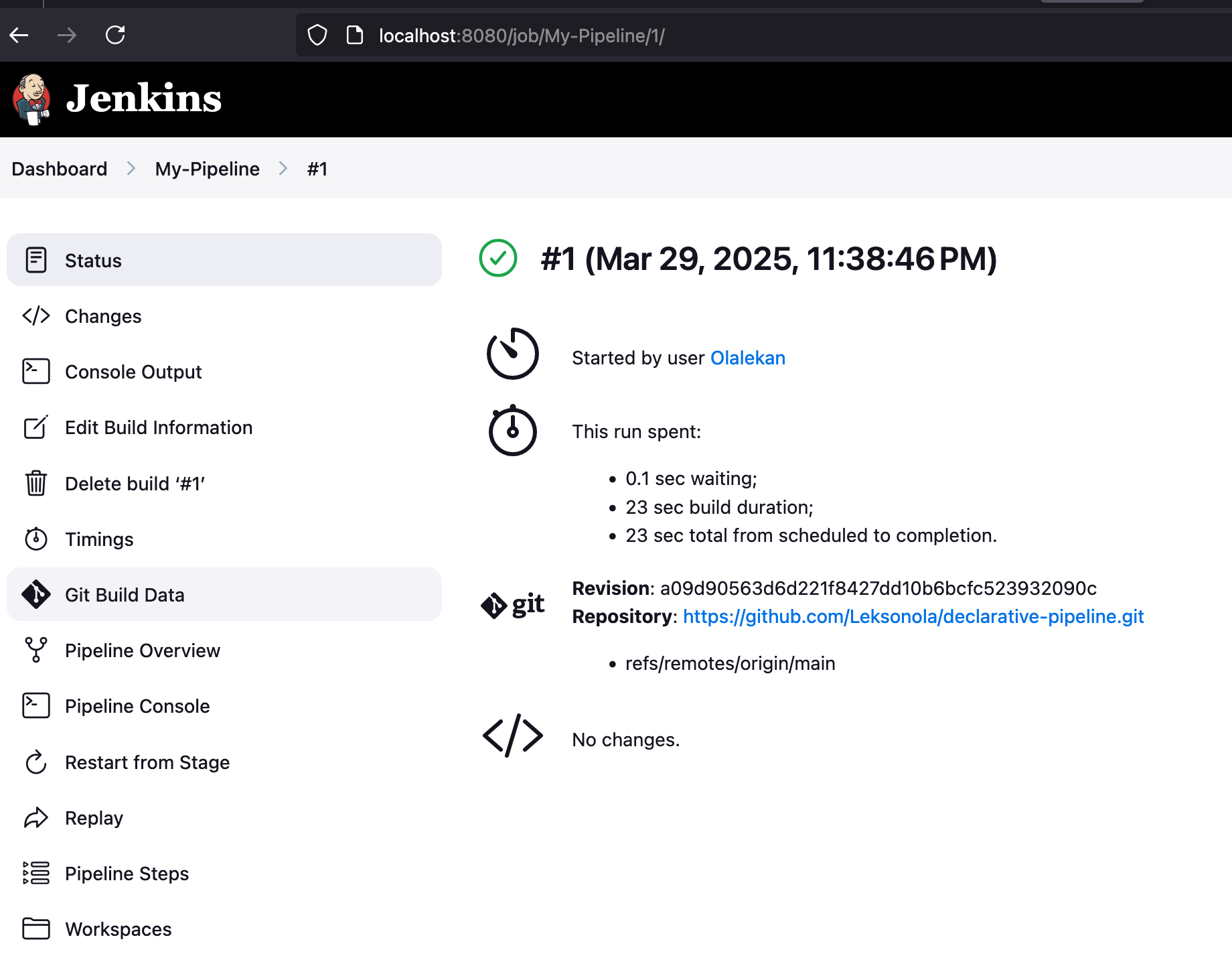Open Pipeline Console
The height and width of the screenshot is (970, 1232).
click(x=224, y=705)
